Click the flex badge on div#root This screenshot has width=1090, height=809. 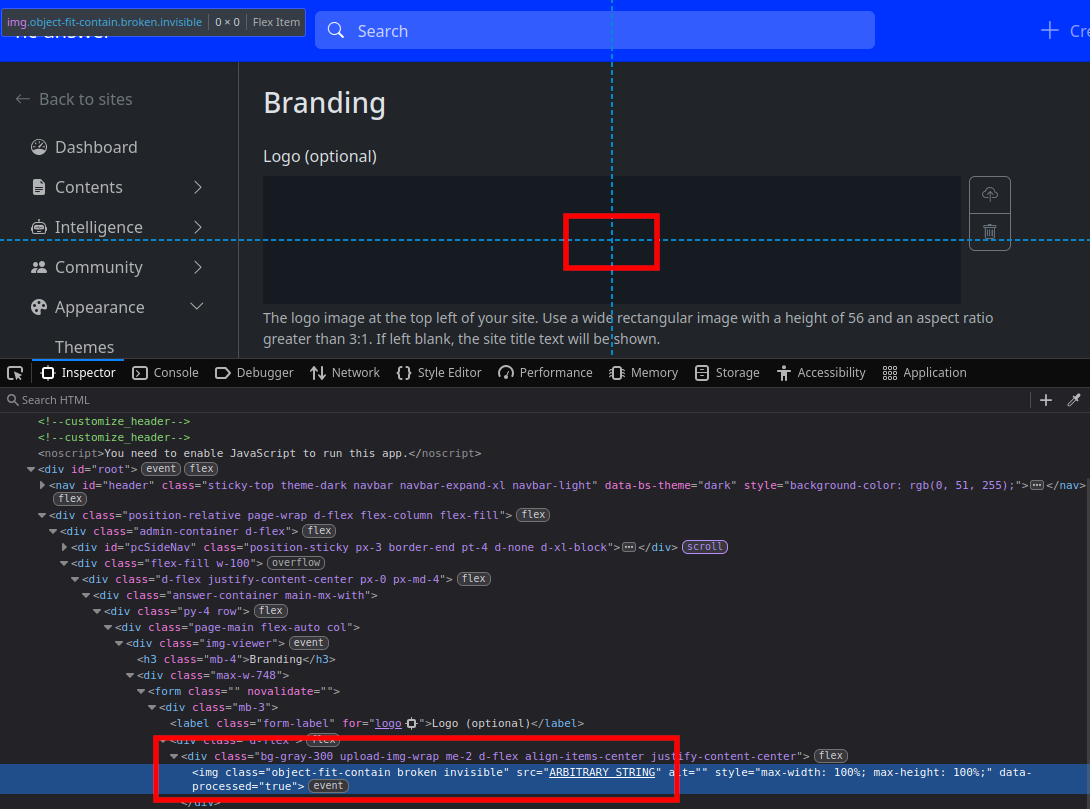202,469
